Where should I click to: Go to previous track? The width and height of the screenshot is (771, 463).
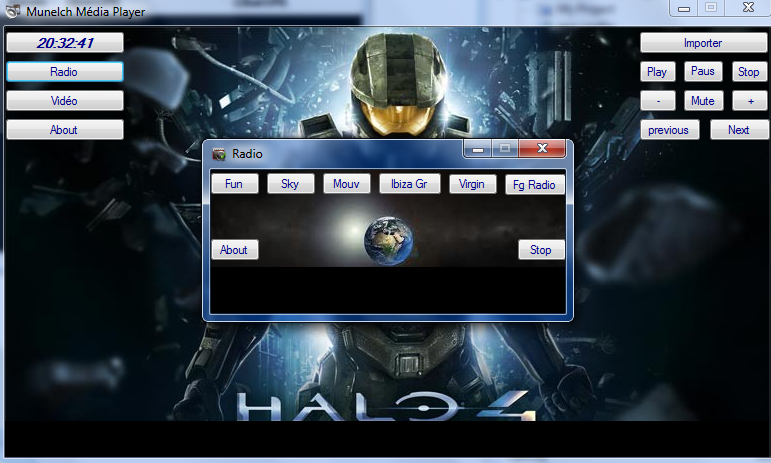669,130
